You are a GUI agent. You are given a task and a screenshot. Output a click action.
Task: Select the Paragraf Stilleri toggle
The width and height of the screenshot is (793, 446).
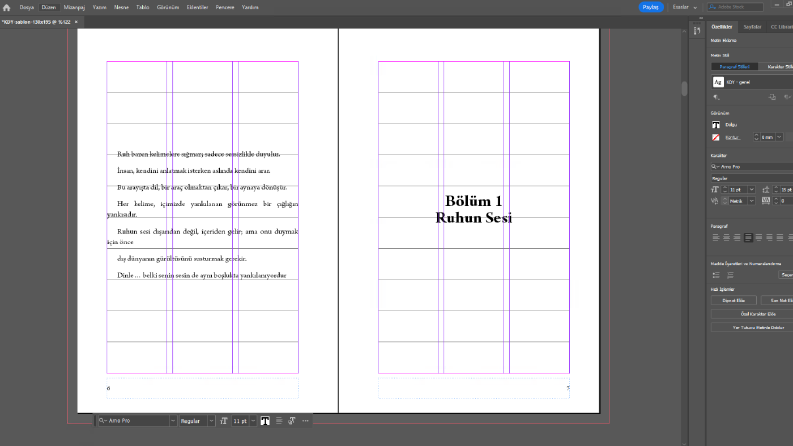[x=734, y=67]
